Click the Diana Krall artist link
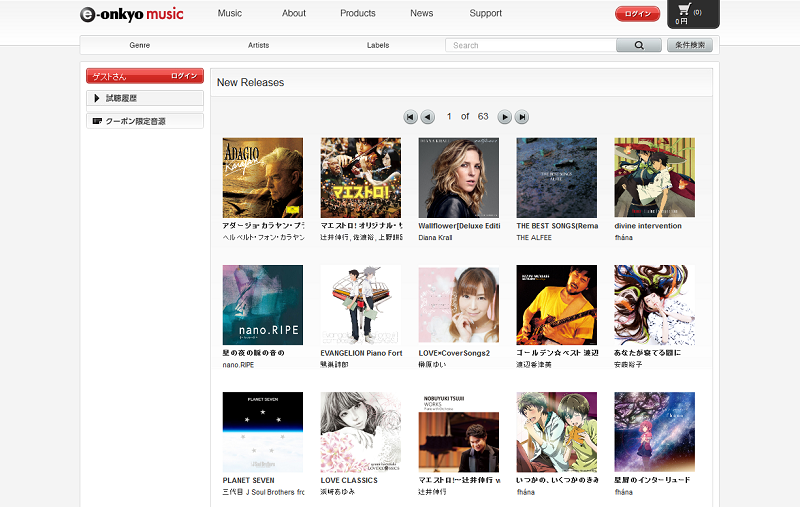This screenshot has width=800, height=507. pyautogui.click(x=435, y=238)
